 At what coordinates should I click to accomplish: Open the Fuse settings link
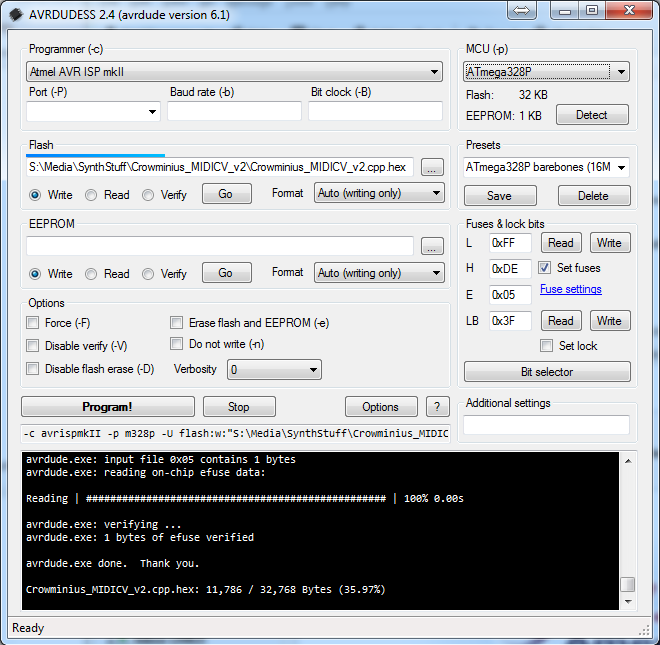click(571, 289)
